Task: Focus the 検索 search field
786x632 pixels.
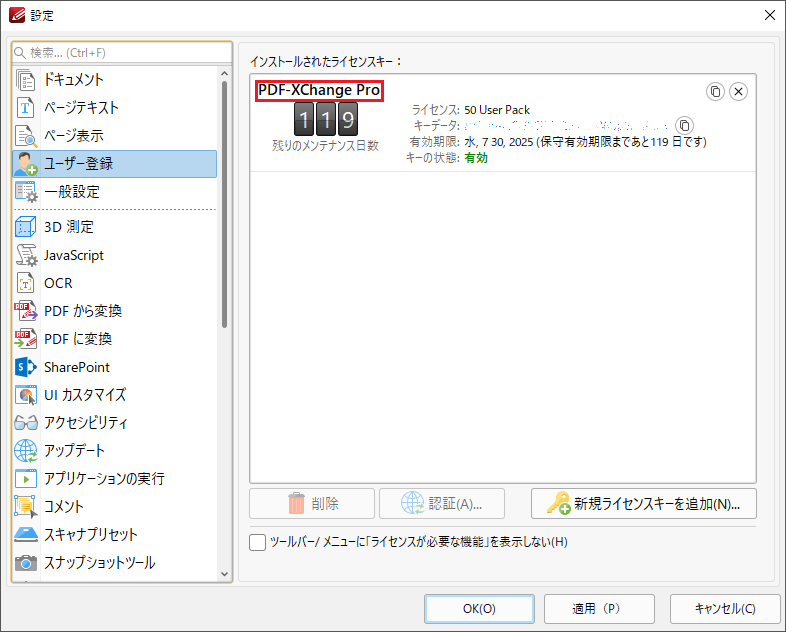Action: (122, 53)
